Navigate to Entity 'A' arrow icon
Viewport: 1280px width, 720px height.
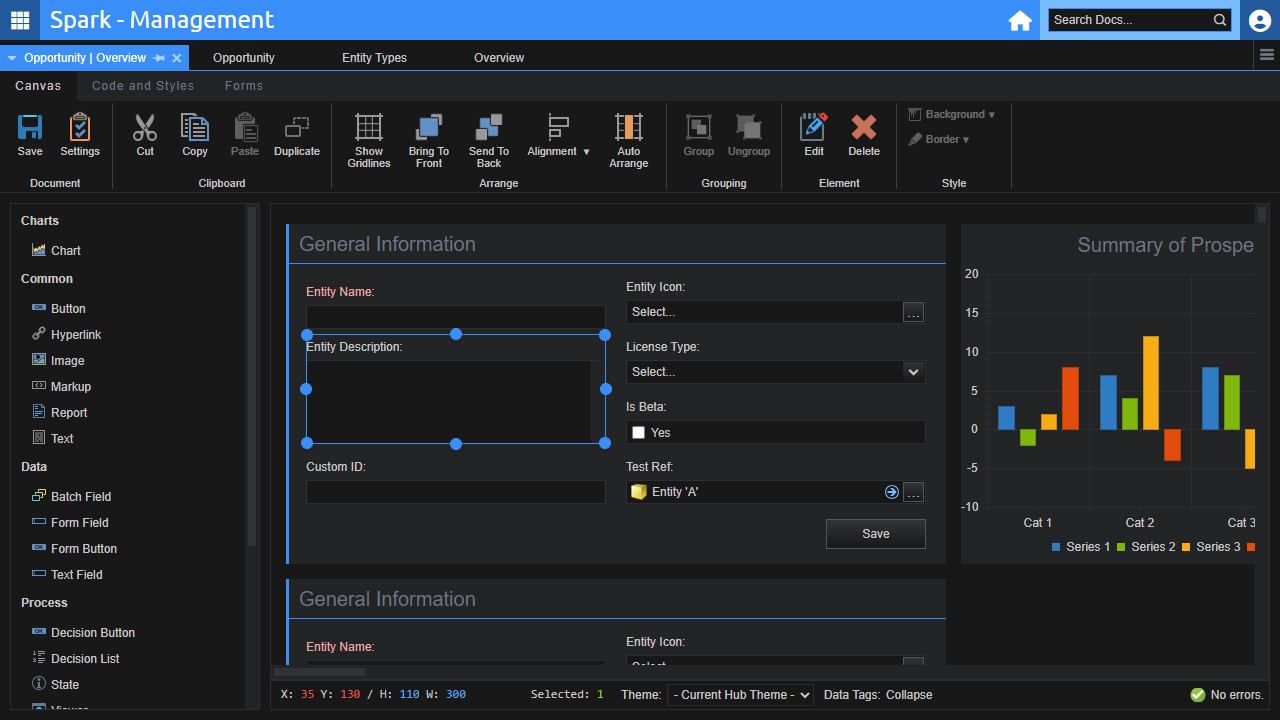(891, 492)
